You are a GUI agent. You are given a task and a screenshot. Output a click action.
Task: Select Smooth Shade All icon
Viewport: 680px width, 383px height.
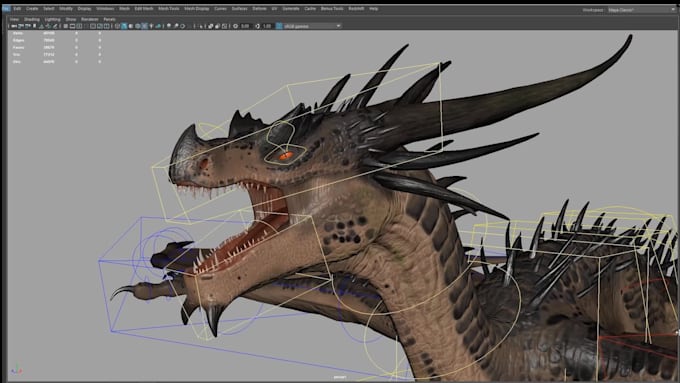point(124,26)
